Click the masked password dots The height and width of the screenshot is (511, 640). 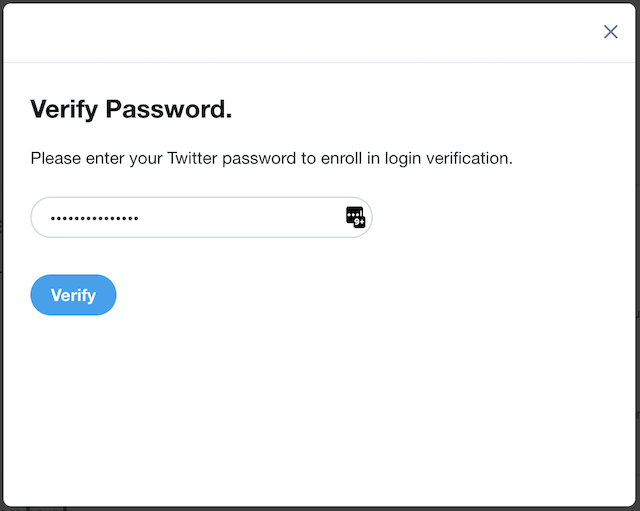[x=95, y=218]
